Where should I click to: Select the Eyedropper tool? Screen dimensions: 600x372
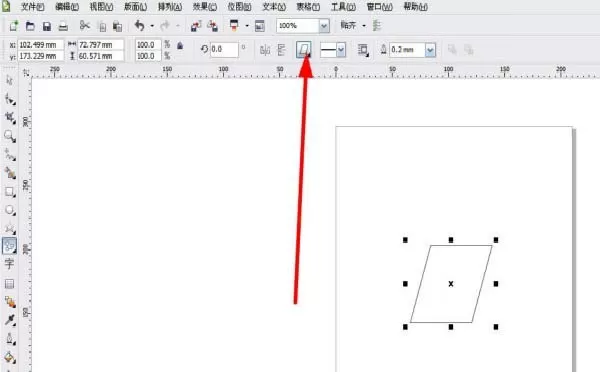pyautogui.click(x=10, y=320)
